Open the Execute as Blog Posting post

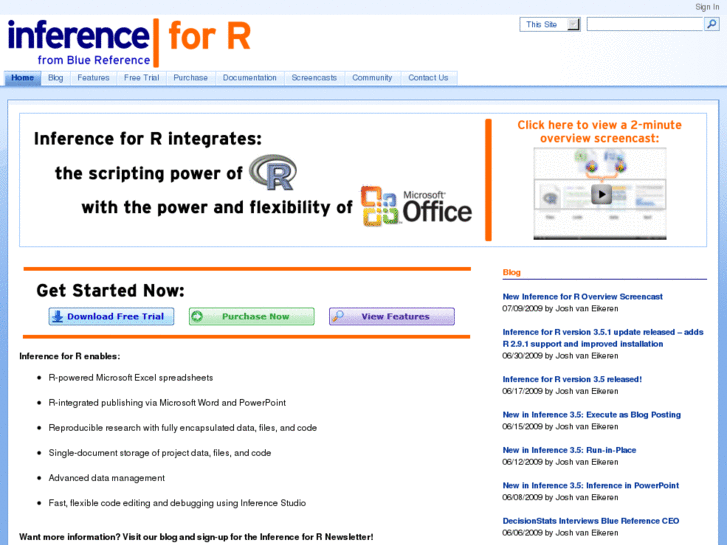coord(592,415)
